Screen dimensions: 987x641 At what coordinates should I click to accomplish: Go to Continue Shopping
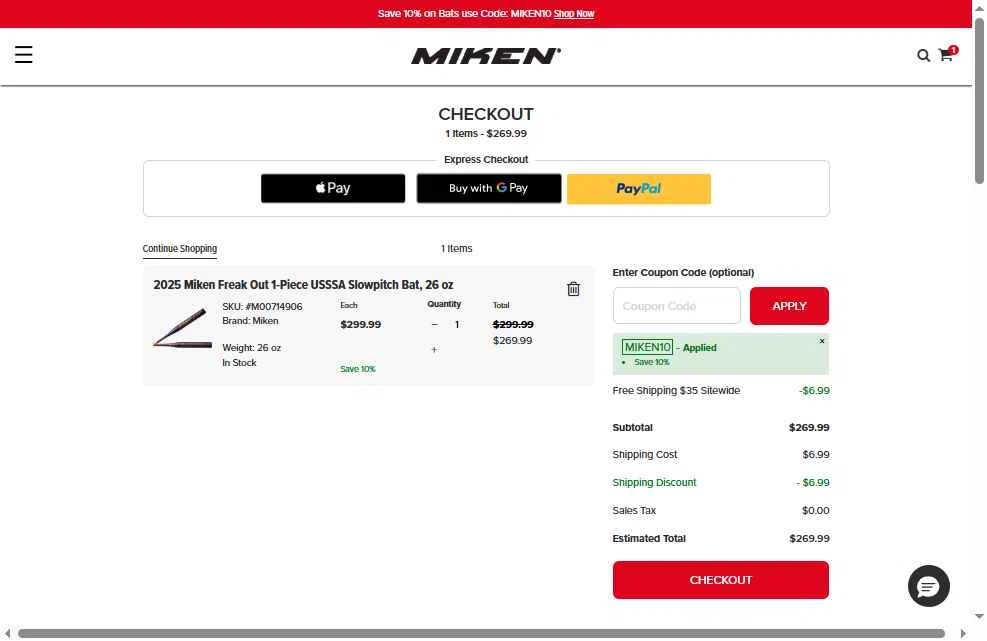179,249
